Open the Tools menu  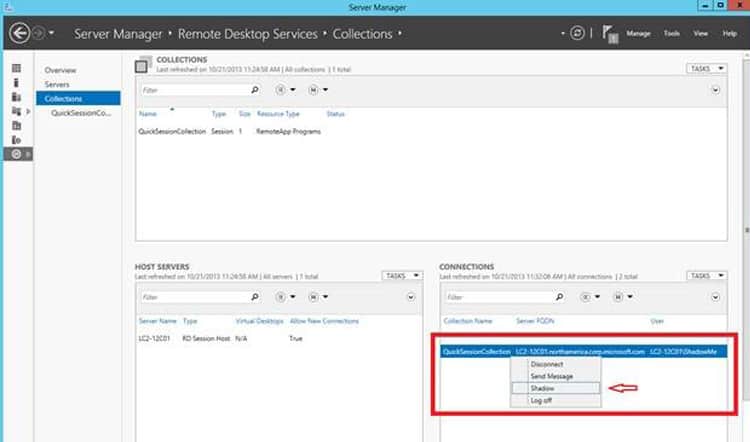point(672,33)
